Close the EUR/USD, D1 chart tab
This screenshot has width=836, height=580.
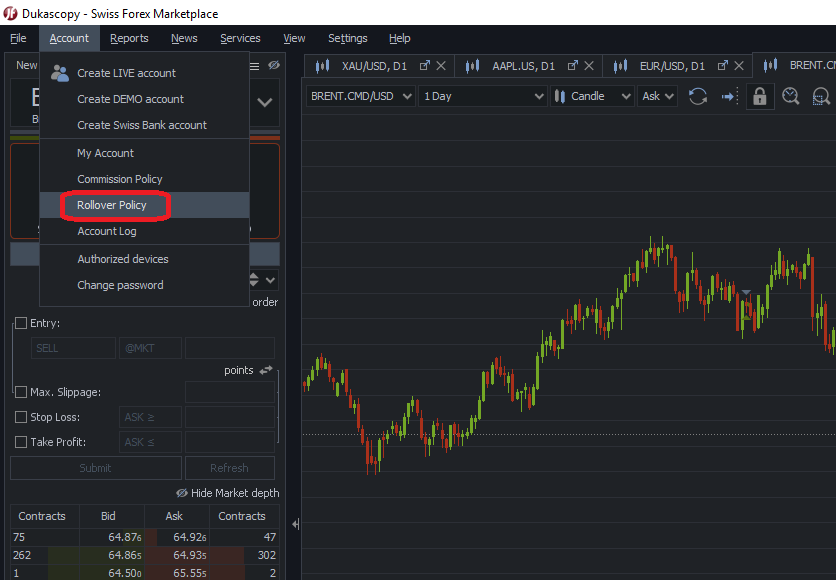click(x=739, y=66)
